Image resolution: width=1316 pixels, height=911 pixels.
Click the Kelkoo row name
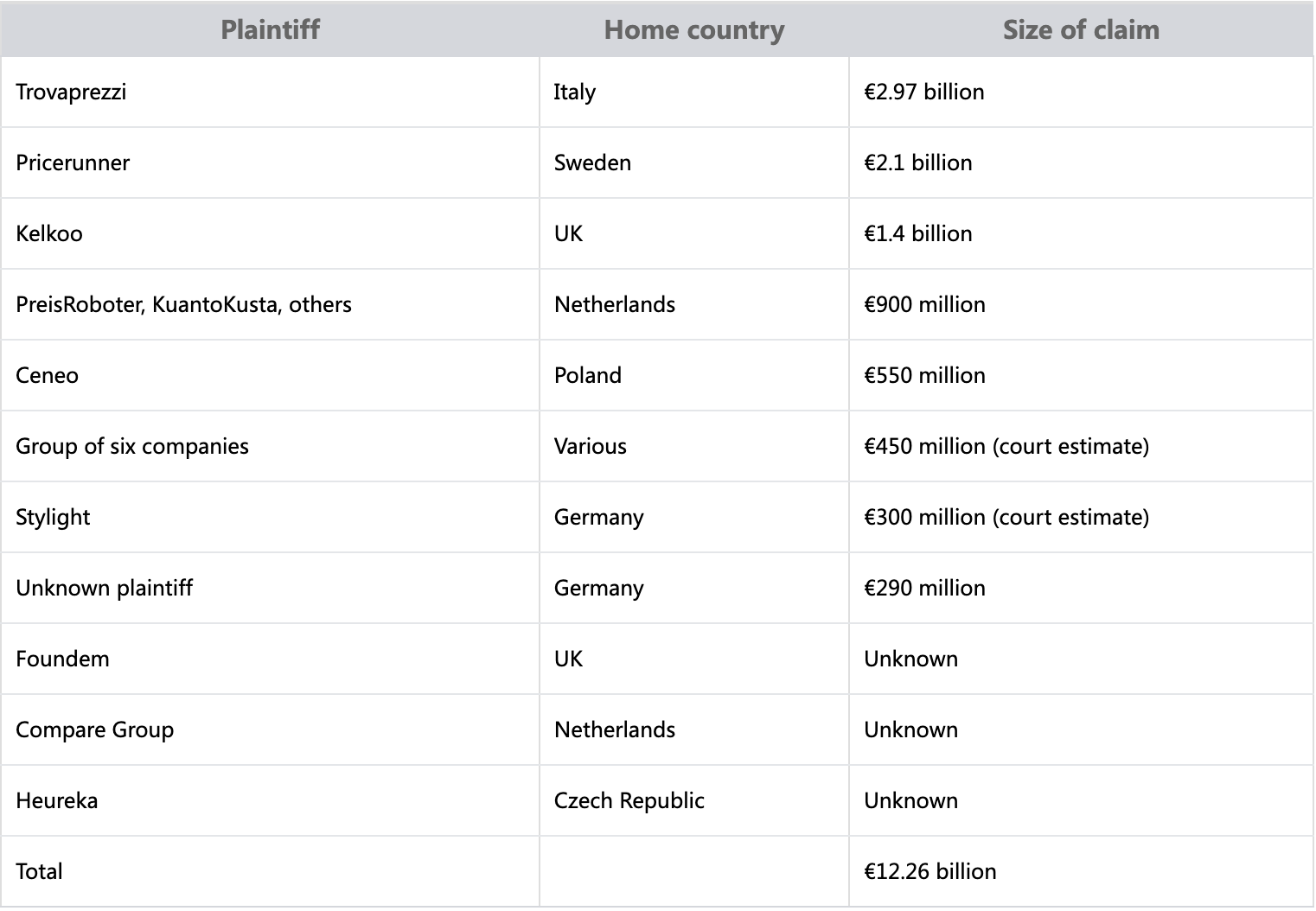(49, 234)
